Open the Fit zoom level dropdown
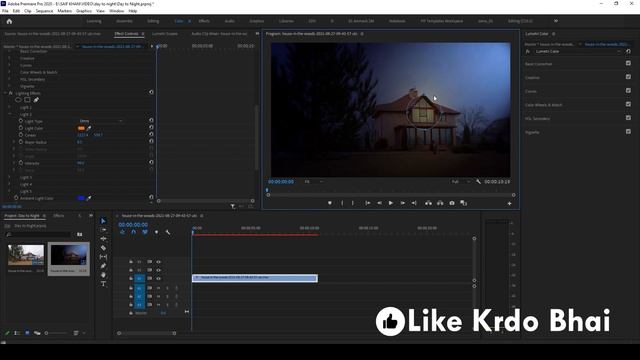Screen dimensions: 640x360 point(314,182)
